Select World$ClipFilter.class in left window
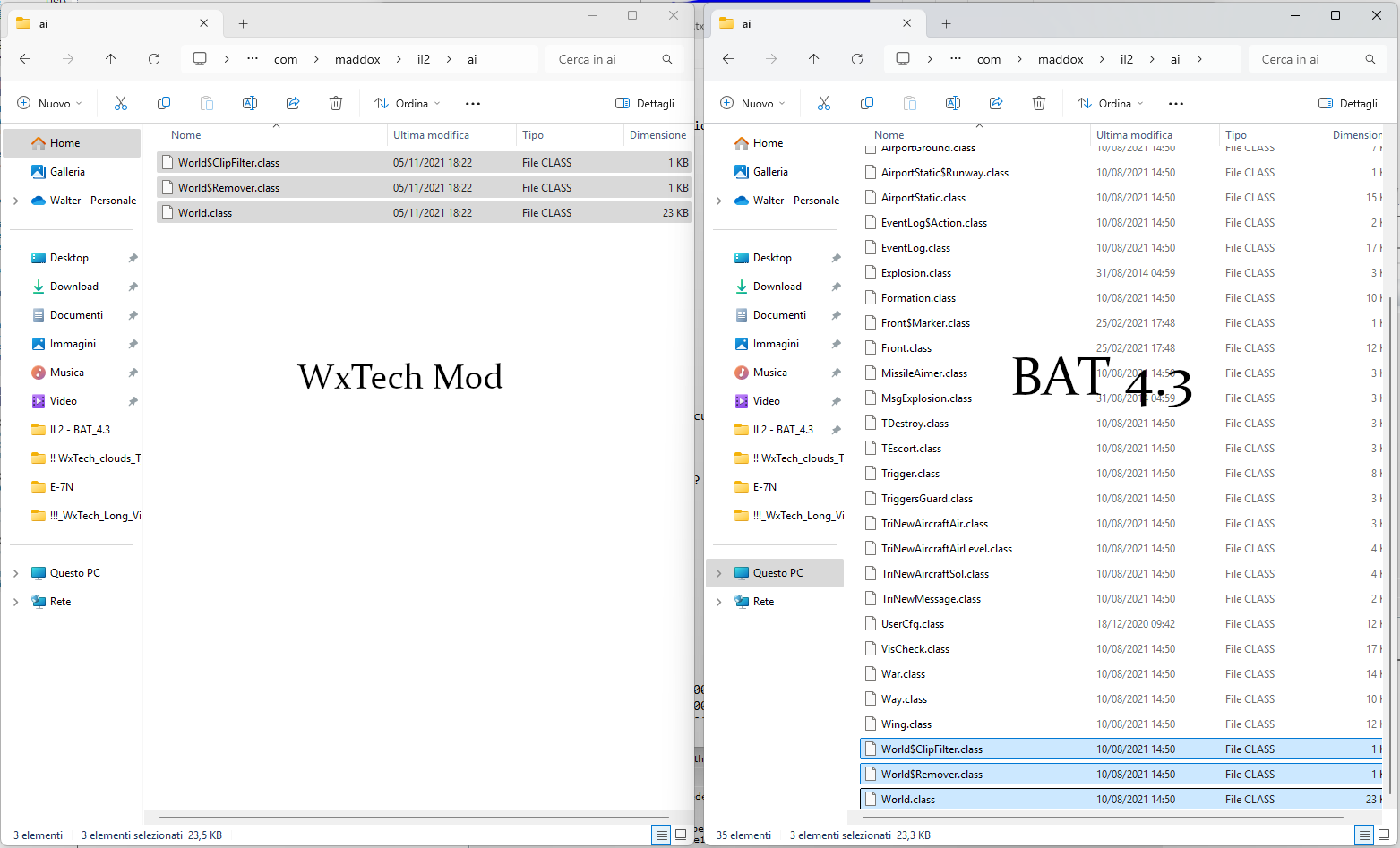Image resolution: width=1400 pixels, height=848 pixels. pyautogui.click(x=425, y=163)
